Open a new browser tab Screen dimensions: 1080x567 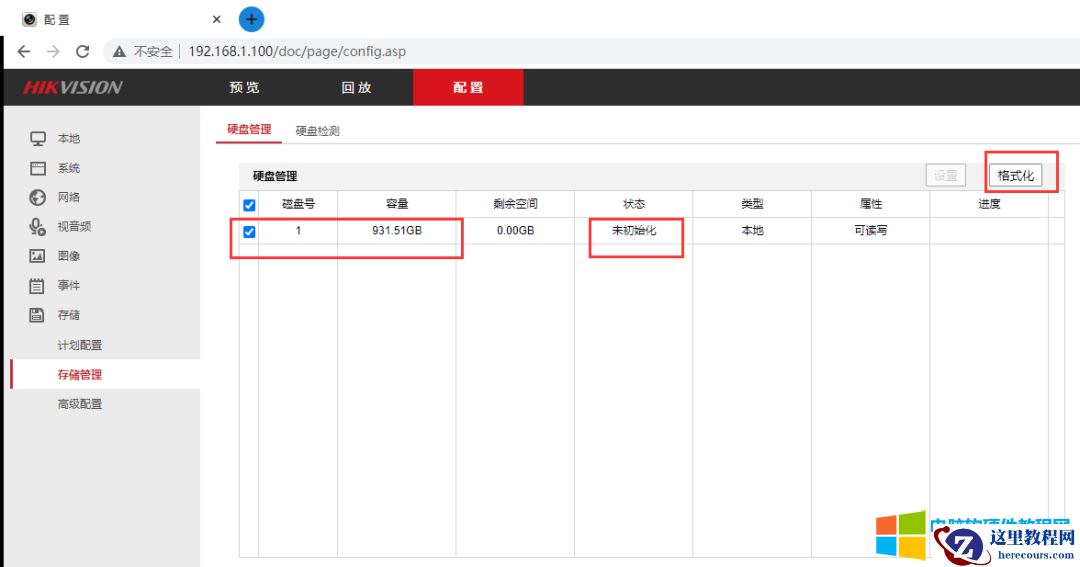[251, 19]
